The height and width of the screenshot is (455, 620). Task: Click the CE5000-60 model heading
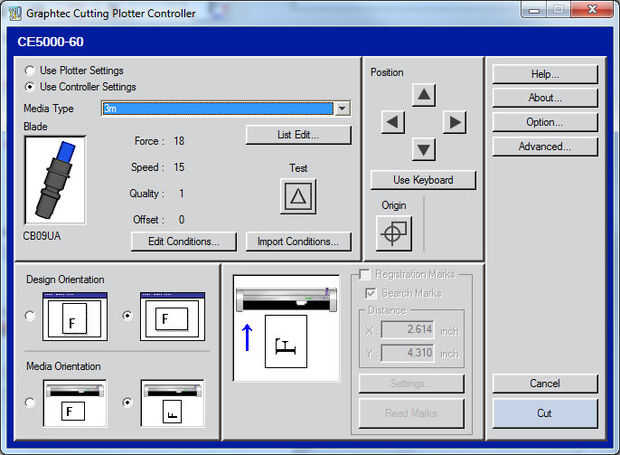point(51,42)
